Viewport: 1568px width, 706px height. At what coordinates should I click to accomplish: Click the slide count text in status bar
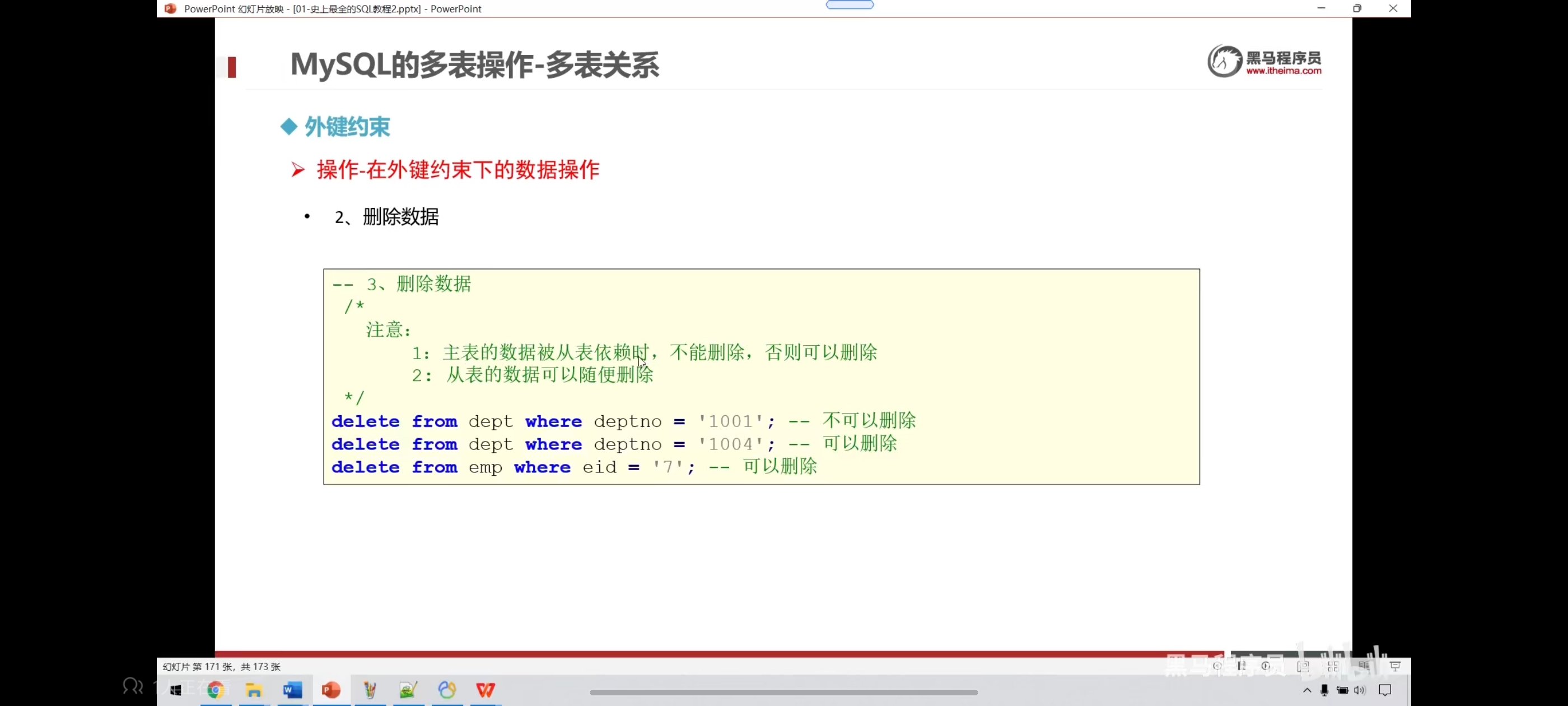pyautogui.click(x=221, y=666)
